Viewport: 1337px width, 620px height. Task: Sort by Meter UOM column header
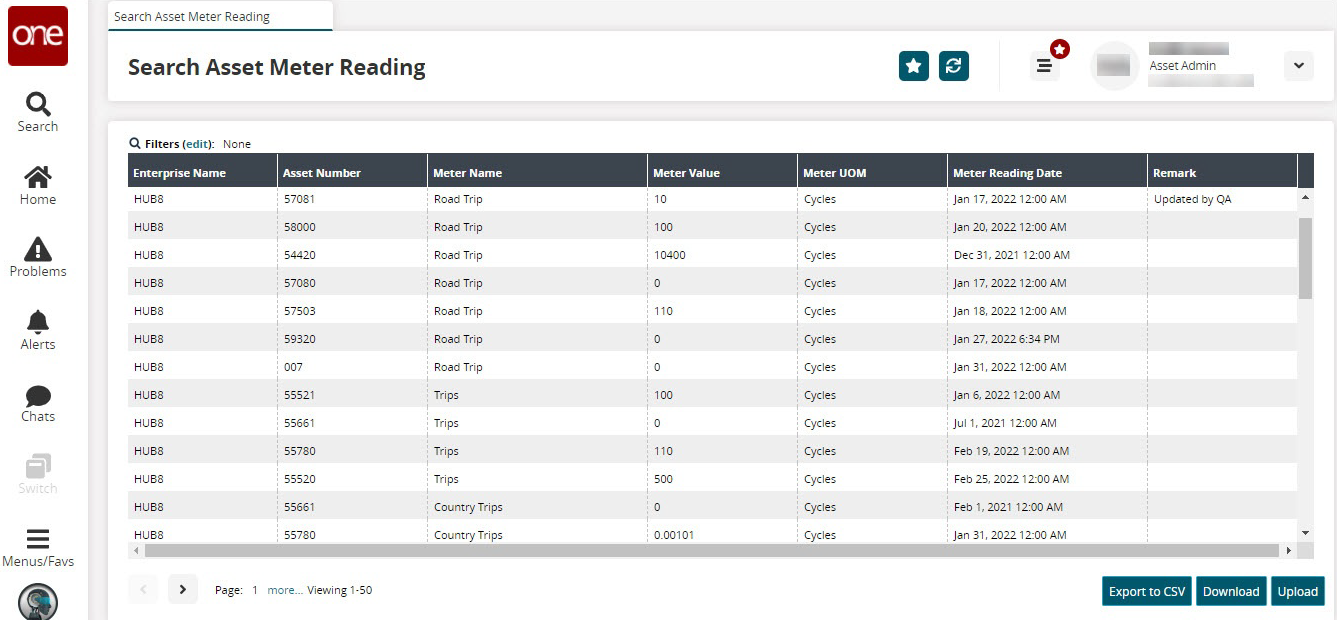[x=872, y=173]
